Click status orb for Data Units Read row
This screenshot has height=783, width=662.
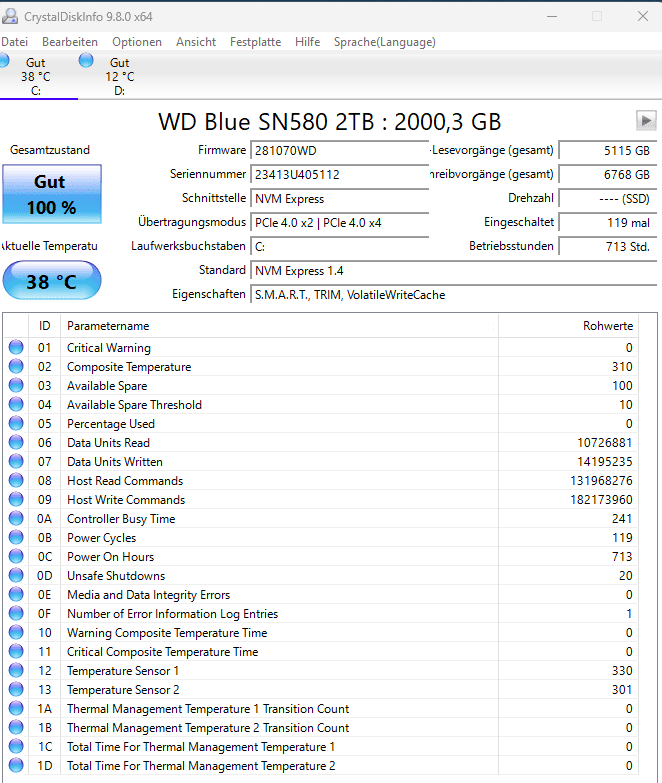16,442
